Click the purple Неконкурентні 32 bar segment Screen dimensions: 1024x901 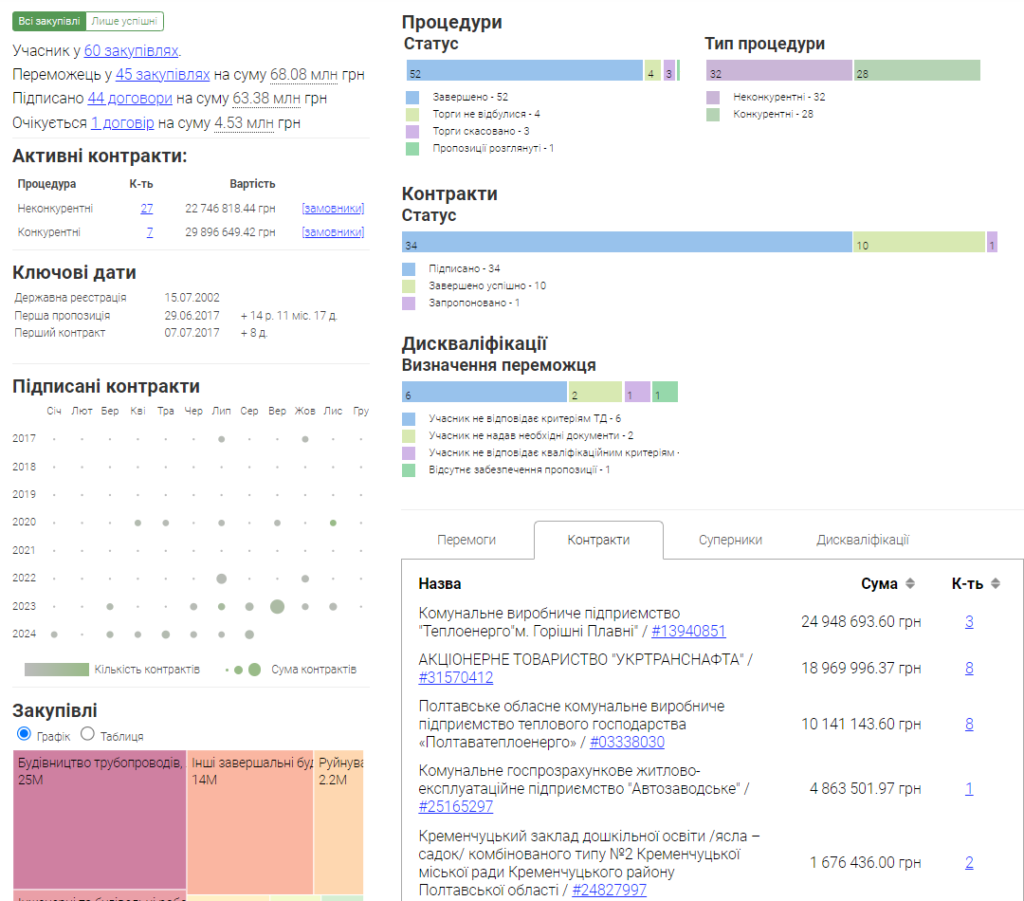click(x=778, y=71)
